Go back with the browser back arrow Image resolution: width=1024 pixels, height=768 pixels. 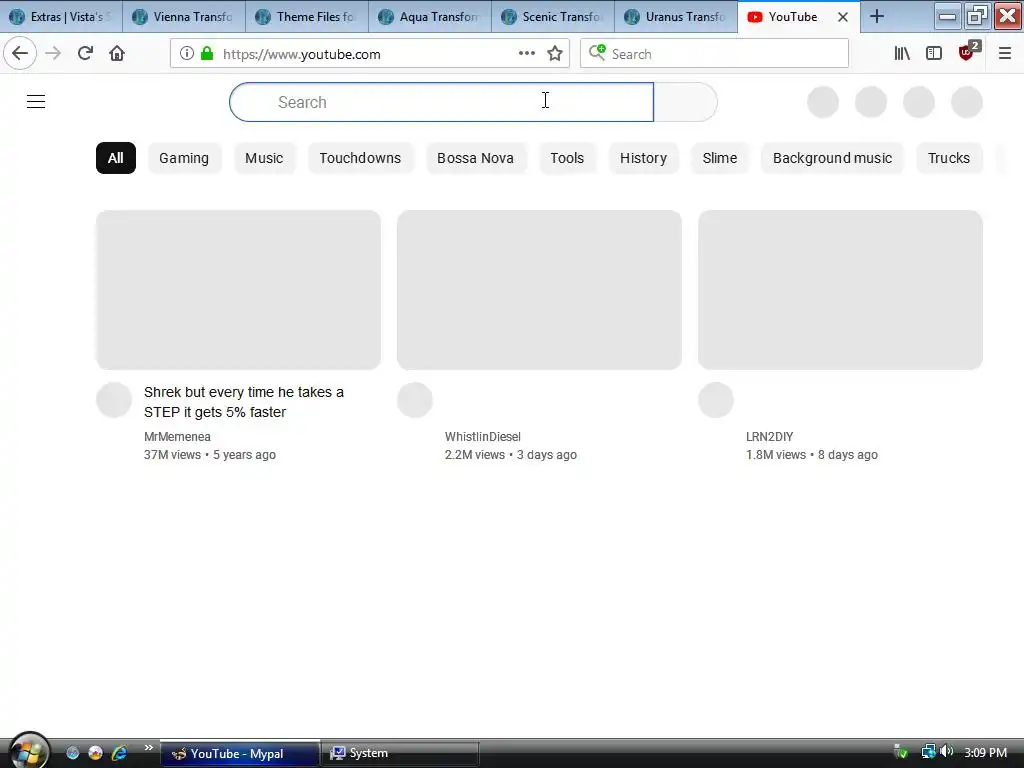click(20, 54)
